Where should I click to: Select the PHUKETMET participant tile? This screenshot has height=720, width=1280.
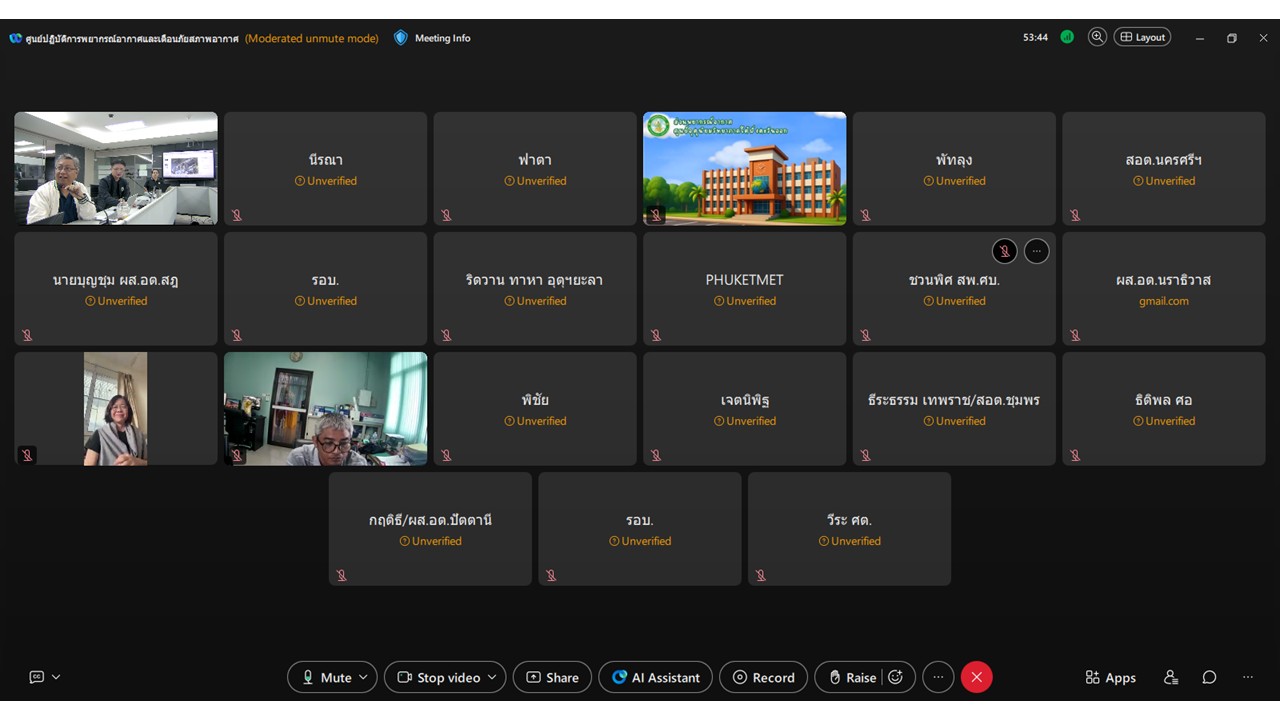coord(744,288)
